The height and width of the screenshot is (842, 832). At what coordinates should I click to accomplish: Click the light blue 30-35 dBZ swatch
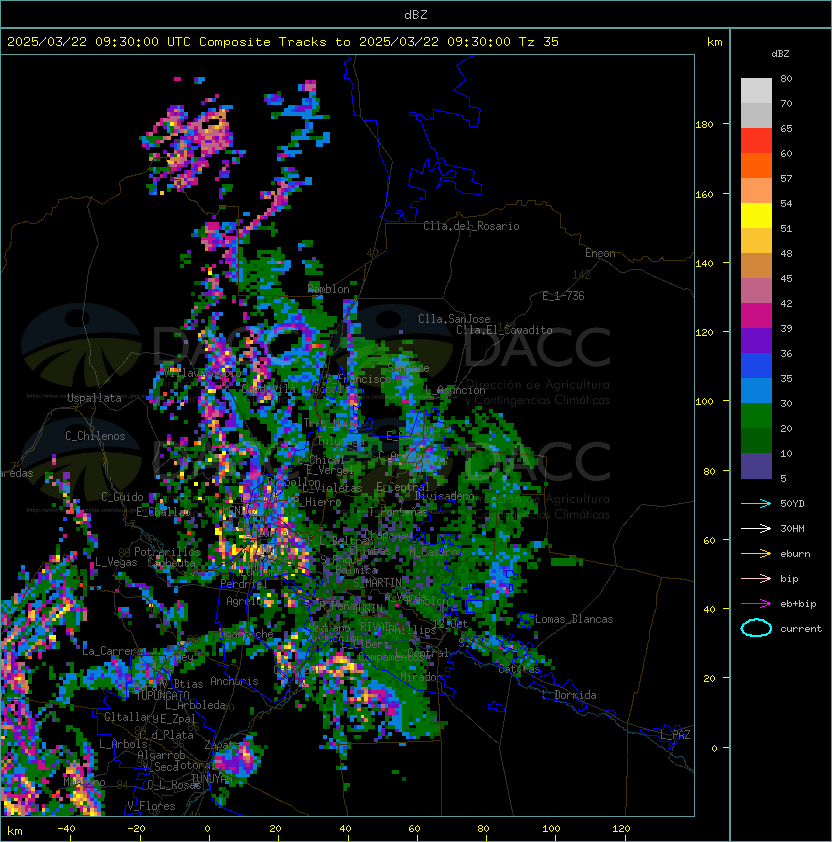[756, 390]
